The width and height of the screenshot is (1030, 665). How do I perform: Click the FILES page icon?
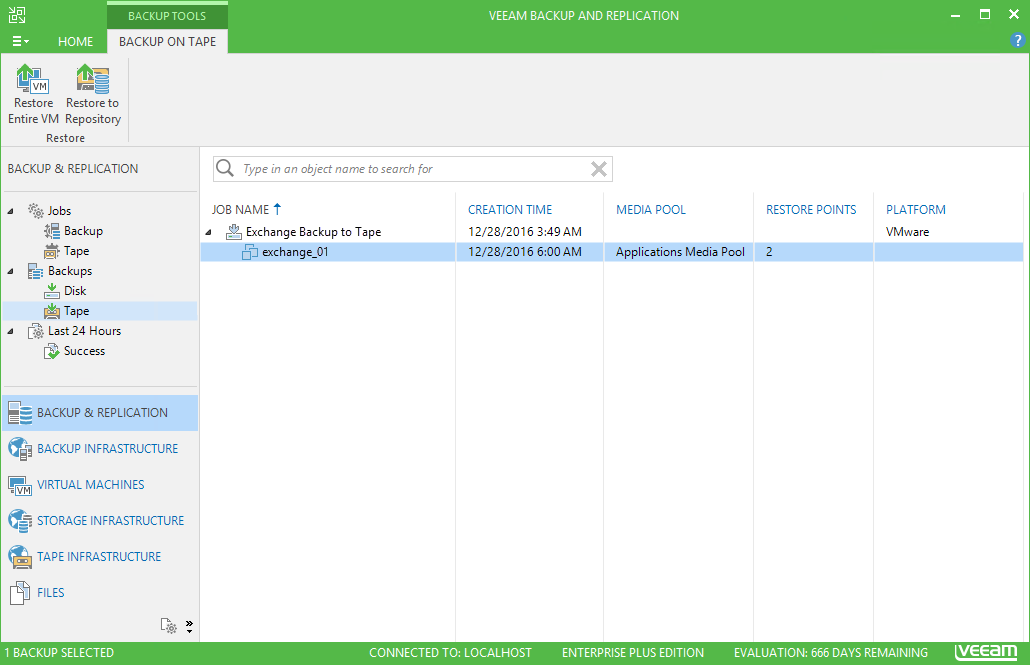tap(20, 593)
